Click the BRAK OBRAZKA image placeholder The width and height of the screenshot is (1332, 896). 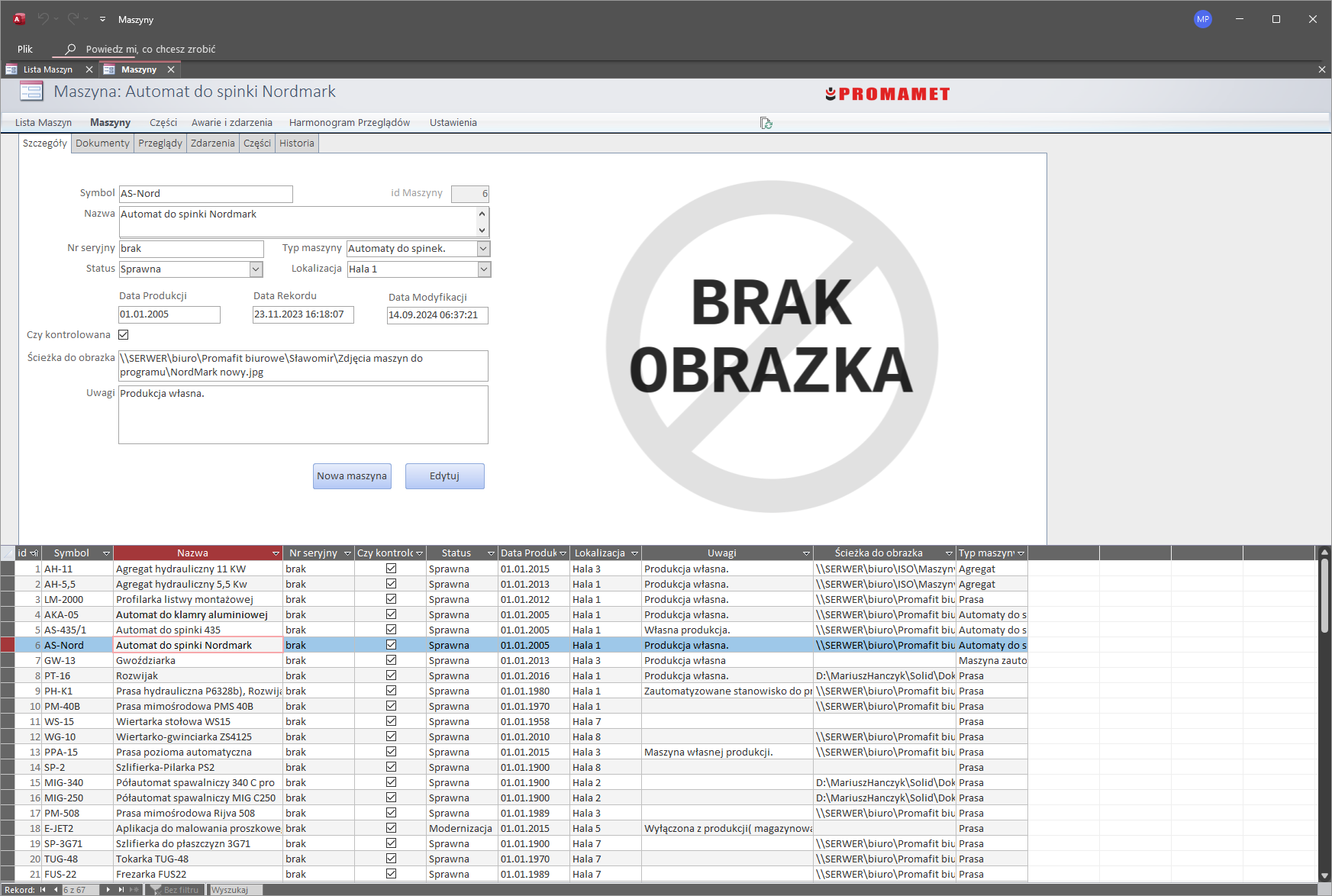(x=771, y=346)
